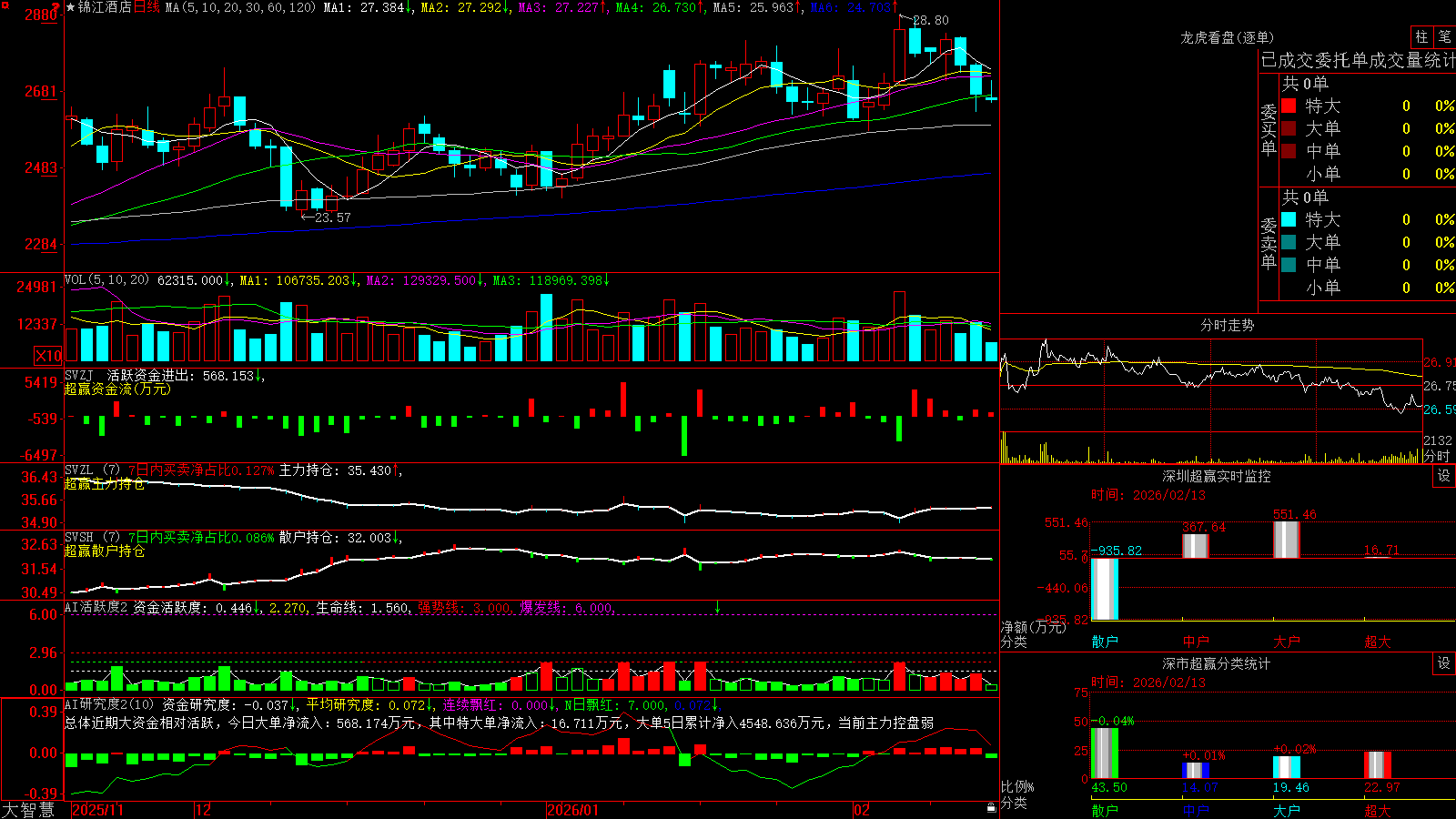The height and width of the screenshot is (819, 1456).
Task: Click the 已成交委托单成交量统计 header
Action: (x=1358, y=60)
